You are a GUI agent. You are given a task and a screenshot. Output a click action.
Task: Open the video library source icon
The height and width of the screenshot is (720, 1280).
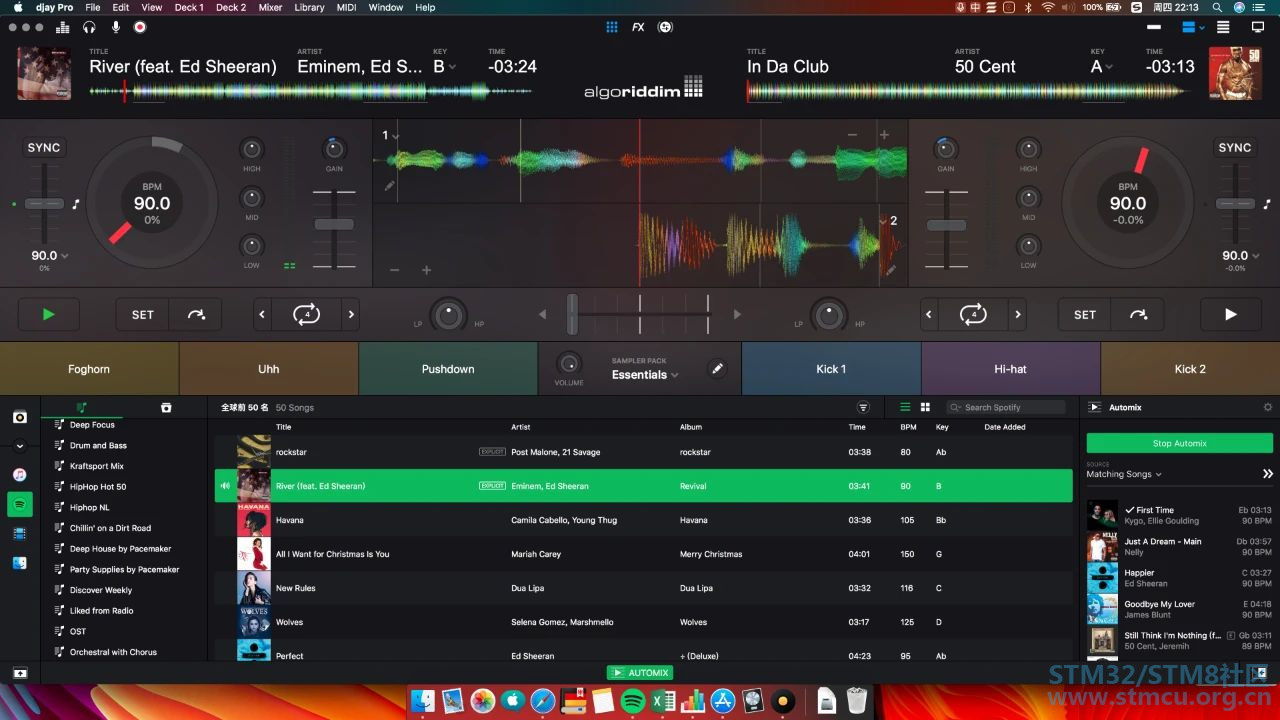(x=20, y=534)
